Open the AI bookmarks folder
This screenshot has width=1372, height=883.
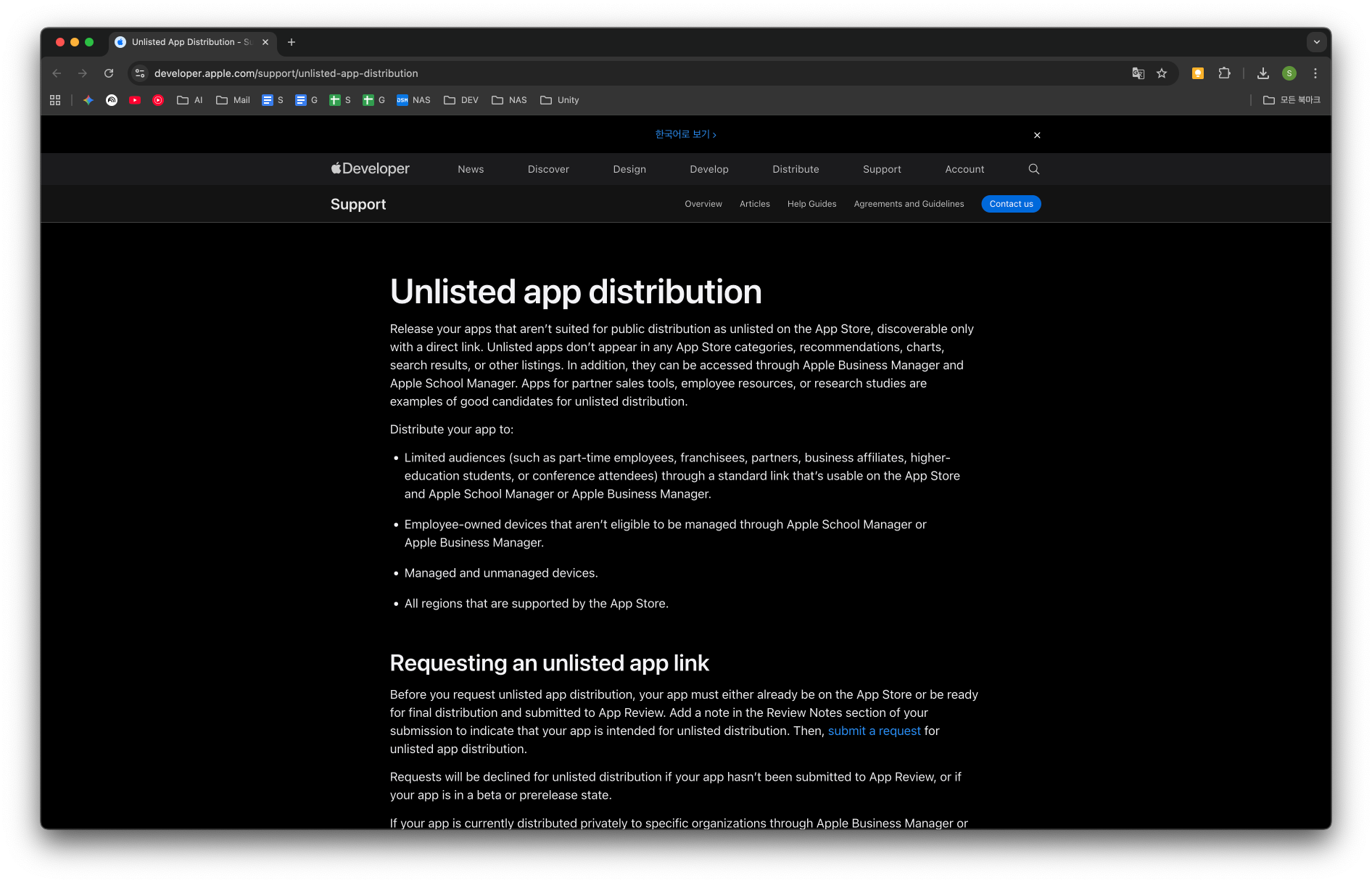pyautogui.click(x=190, y=100)
